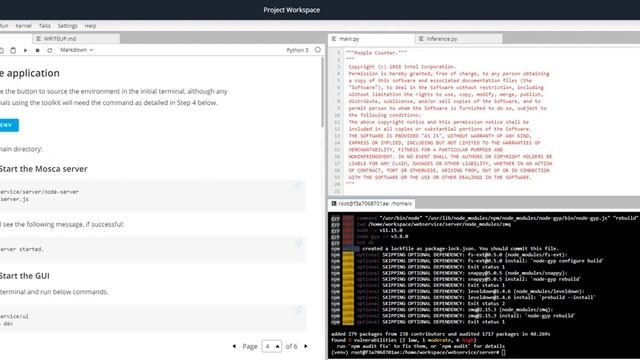Copy the 'server started' code block via copy icon

298,243
